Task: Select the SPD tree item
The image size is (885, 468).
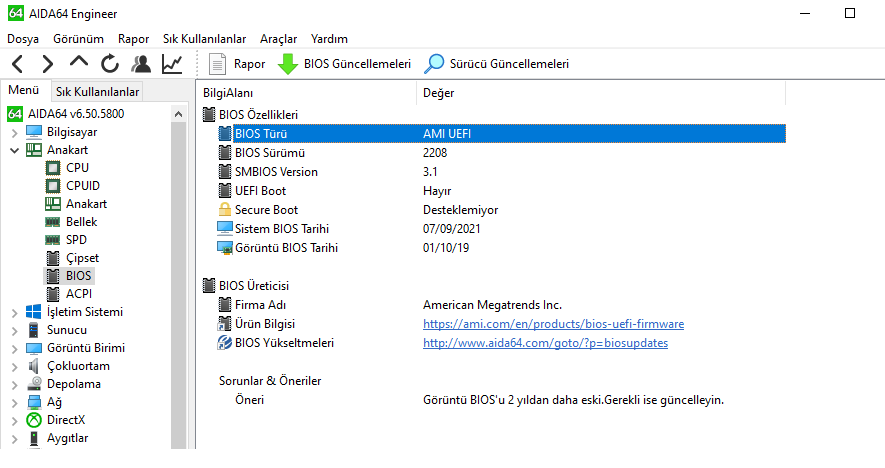Action: 76,240
